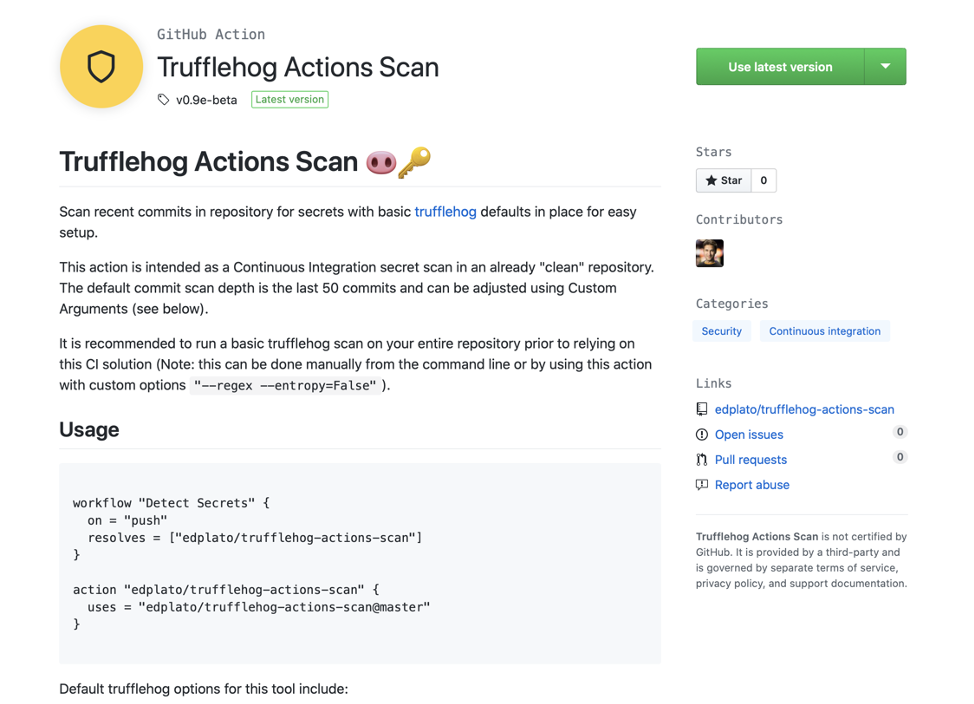The image size is (974, 704).
Task: Click the open issues circle icon
Action: click(702, 434)
